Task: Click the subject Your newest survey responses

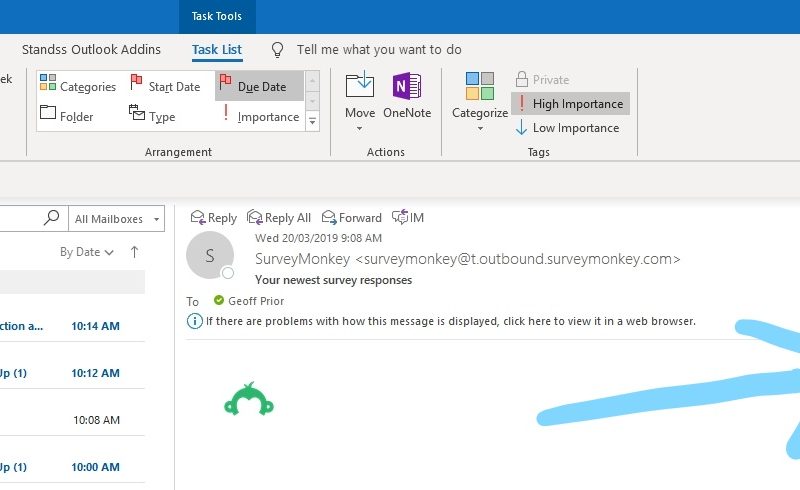Action: (x=334, y=280)
